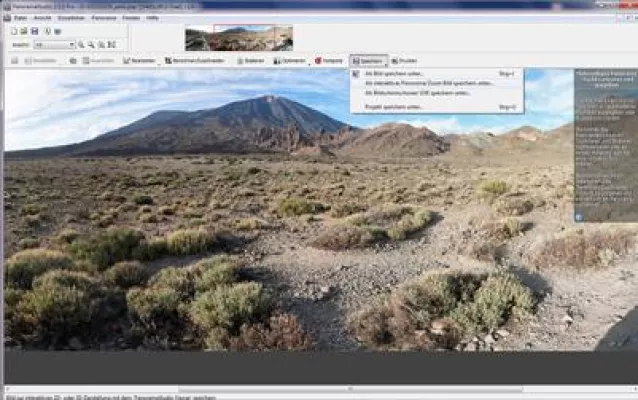
Task: Open the Ansicht menu
Action: [43, 18]
